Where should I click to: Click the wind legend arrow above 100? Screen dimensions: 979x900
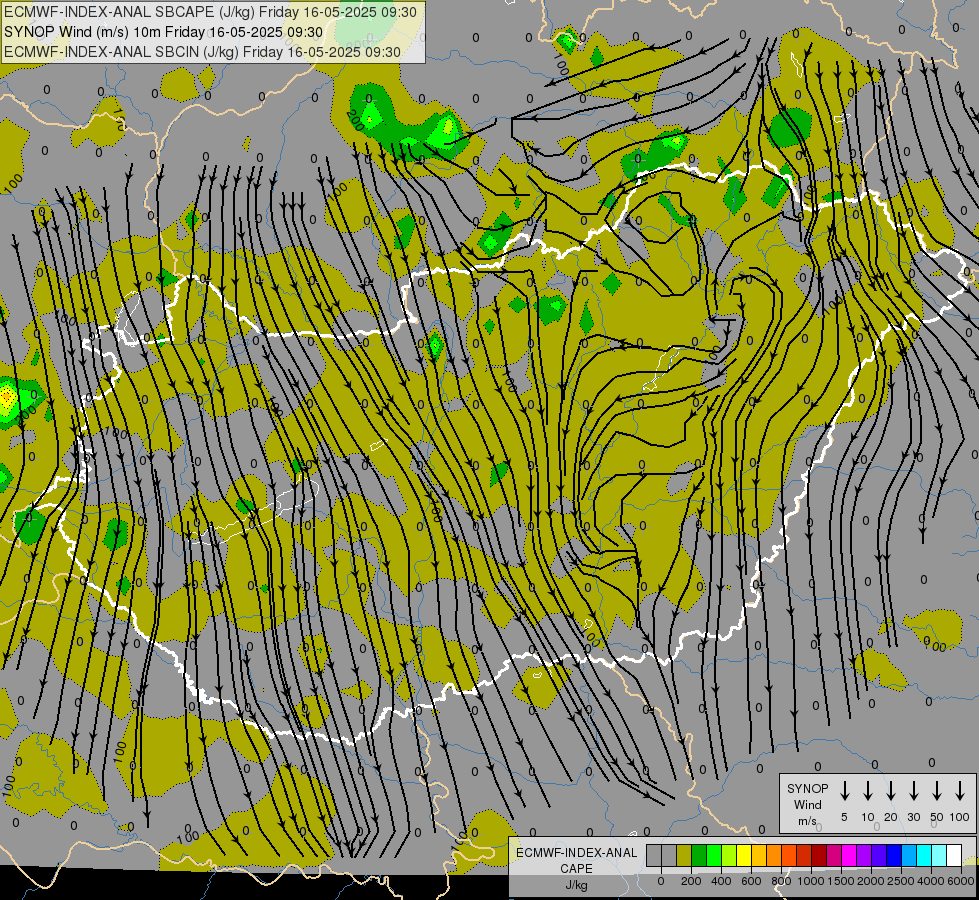pyautogui.click(x=960, y=791)
